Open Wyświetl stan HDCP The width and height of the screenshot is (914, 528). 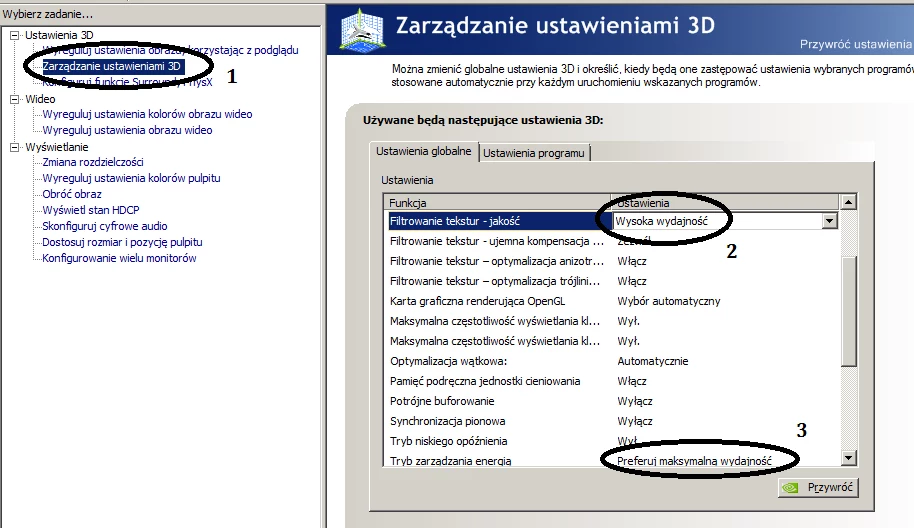pyautogui.click(x=91, y=210)
